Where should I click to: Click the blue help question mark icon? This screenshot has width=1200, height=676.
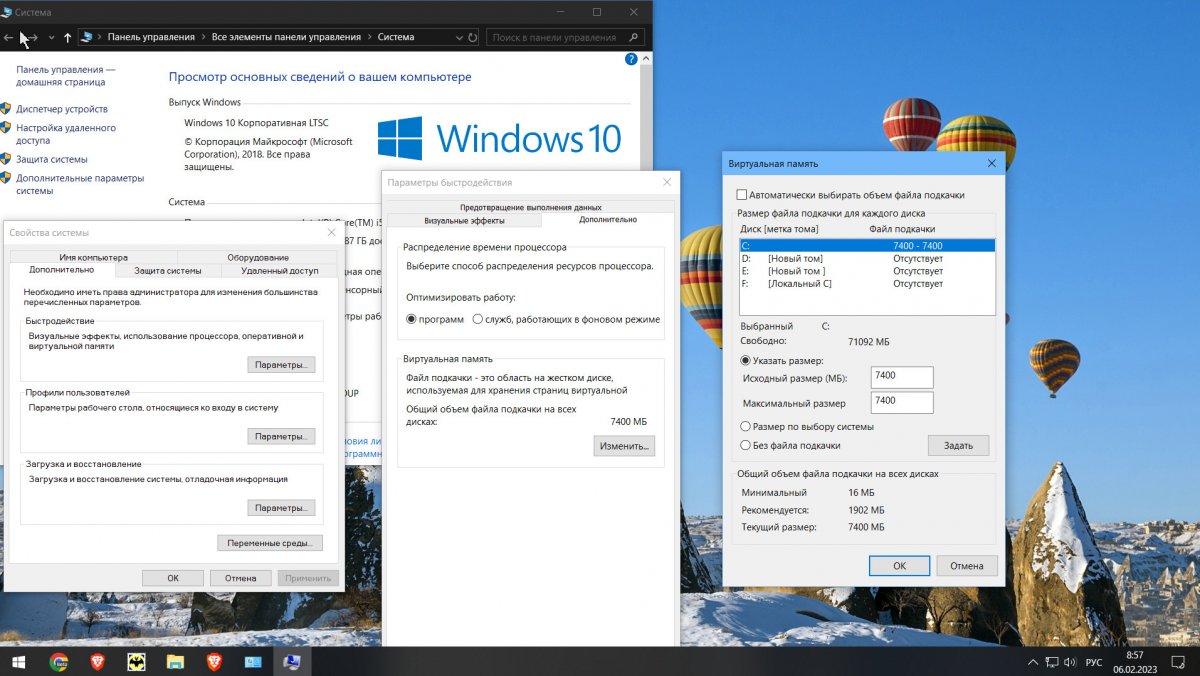click(x=631, y=60)
